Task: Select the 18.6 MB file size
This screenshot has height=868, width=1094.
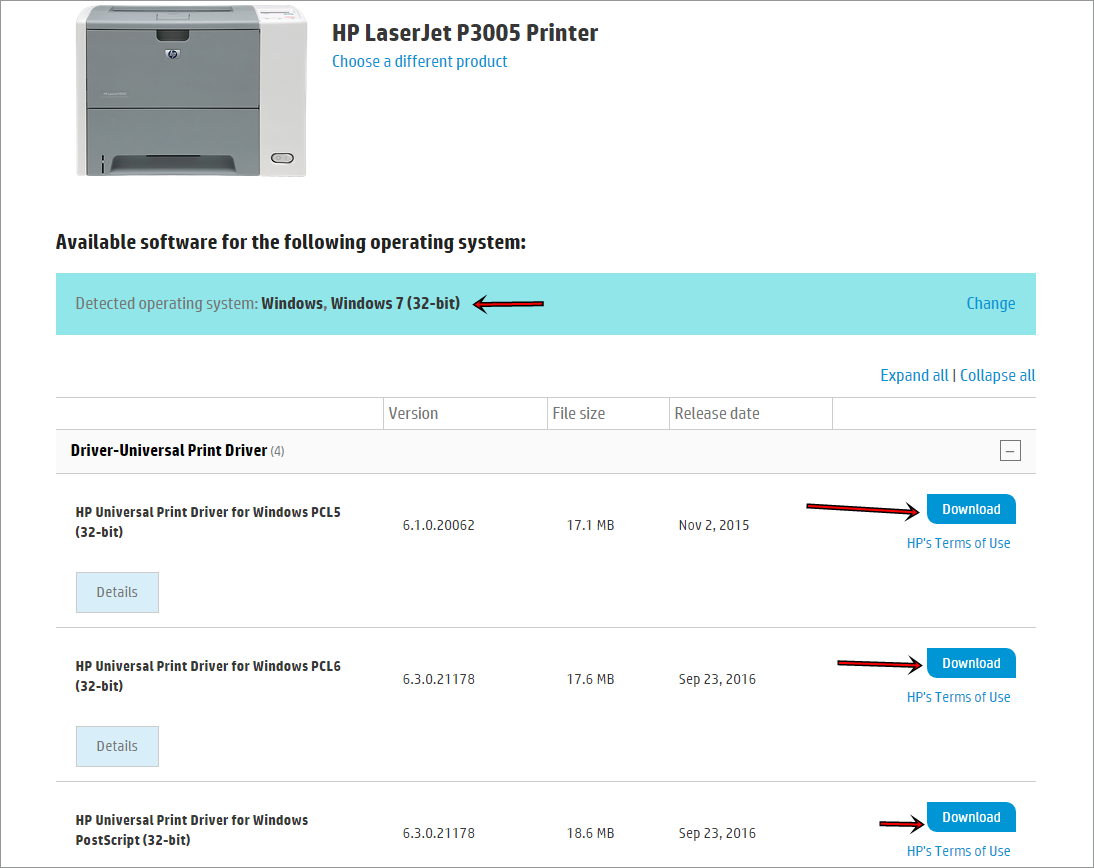Action: (590, 834)
